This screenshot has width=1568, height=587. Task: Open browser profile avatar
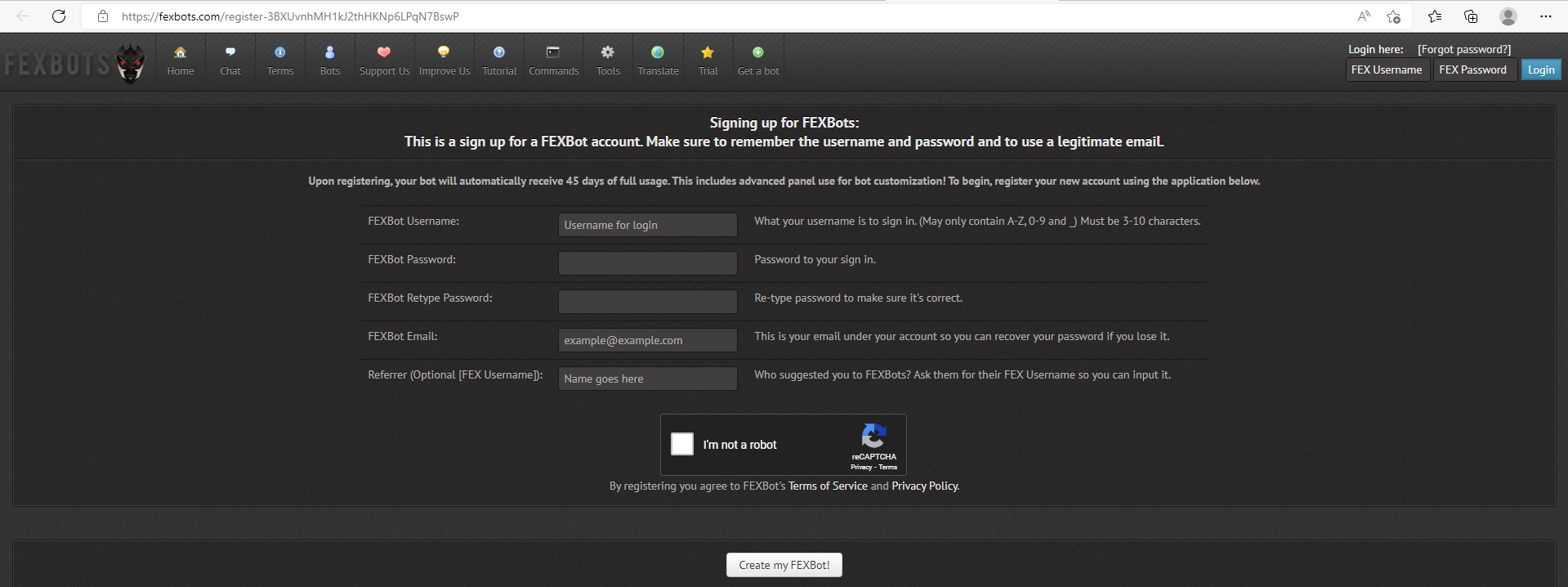tap(1508, 16)
